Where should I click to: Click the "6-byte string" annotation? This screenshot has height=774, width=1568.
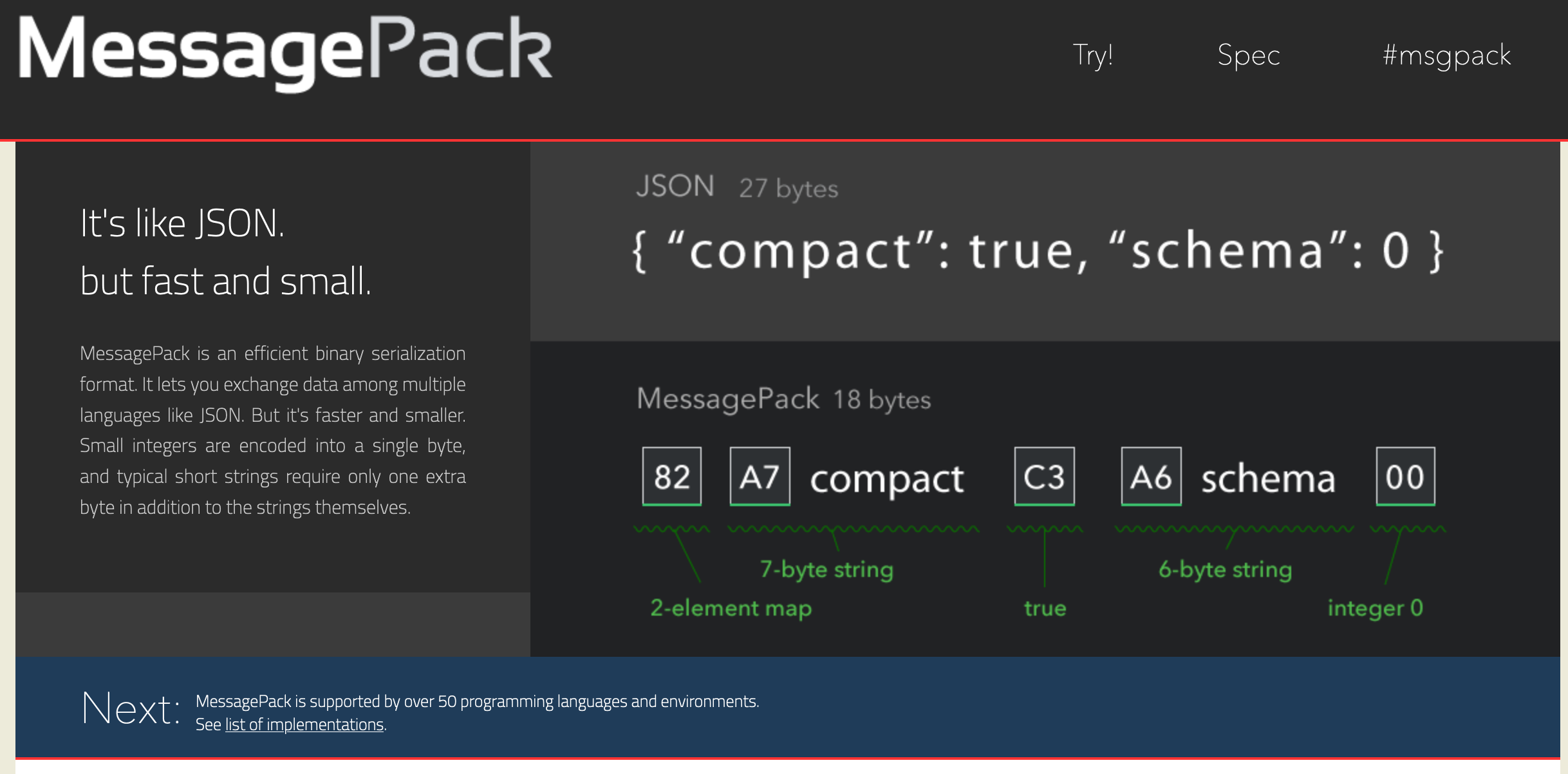(1225, 570)
